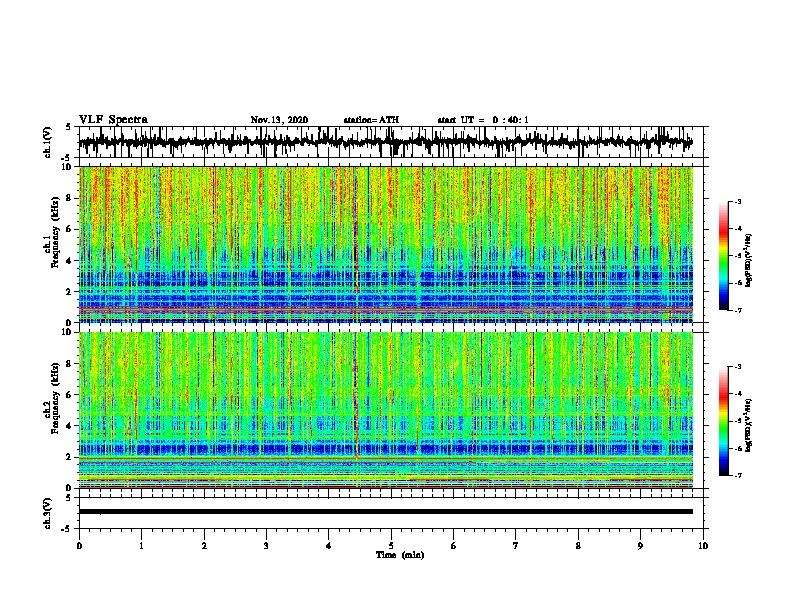The image size is (792, 612).
Task: Click the ch.1 "Frequency (kHz)" axis label
Action: click(55, 232)
